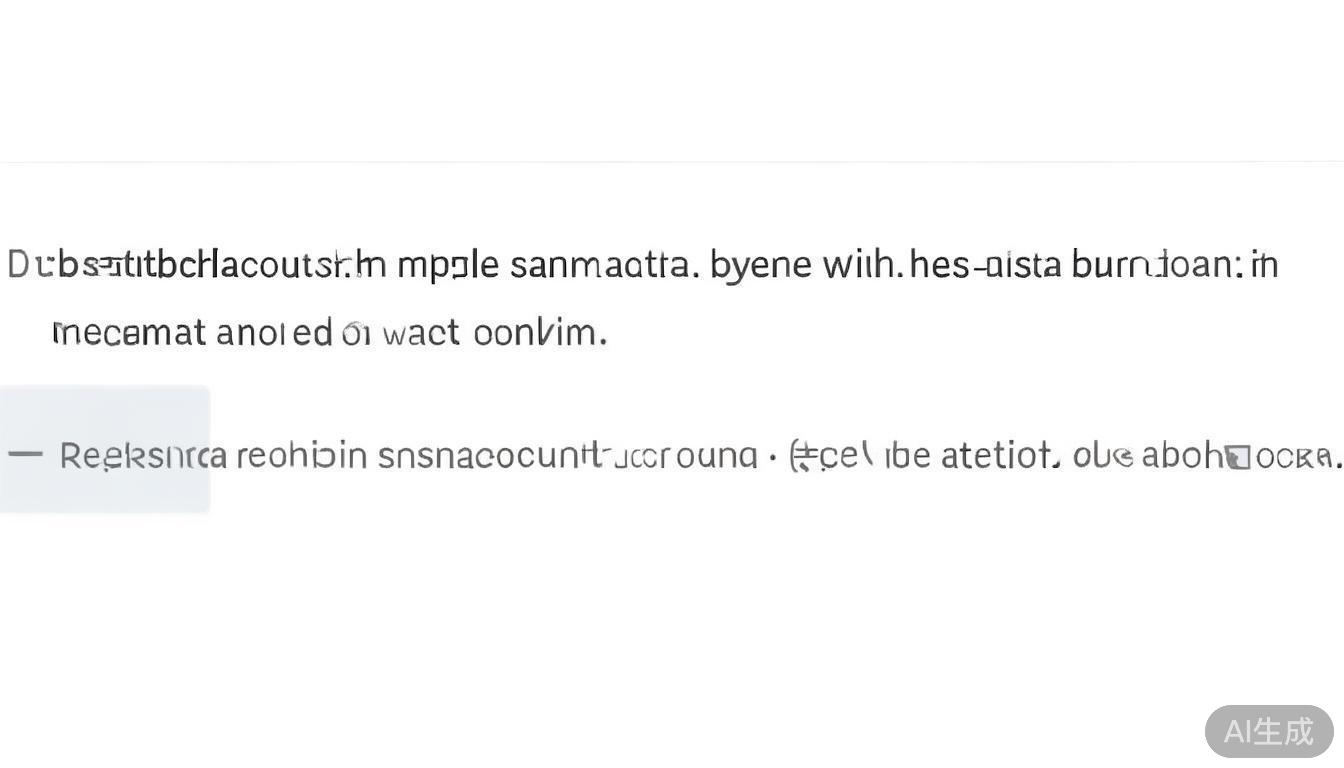Click the word "Reeksnrca"

(143, 456)
